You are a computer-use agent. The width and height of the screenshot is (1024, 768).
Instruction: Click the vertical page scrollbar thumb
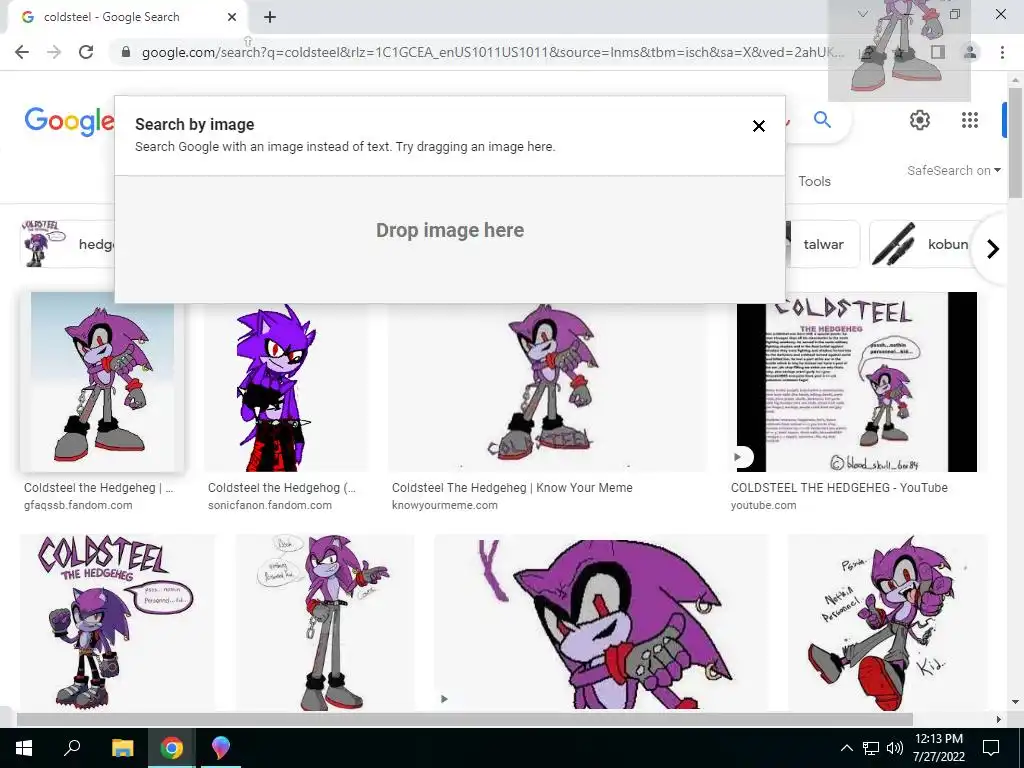[x=1015, y=142]
